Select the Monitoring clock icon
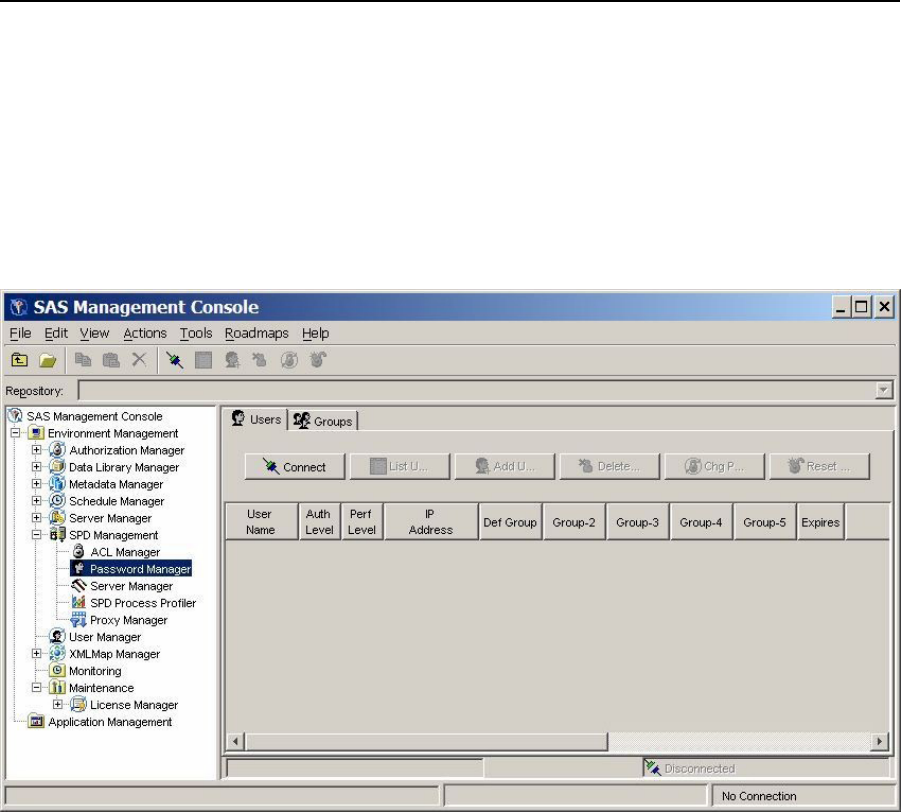This screenshot has width=901, height=812. [57, 671]
